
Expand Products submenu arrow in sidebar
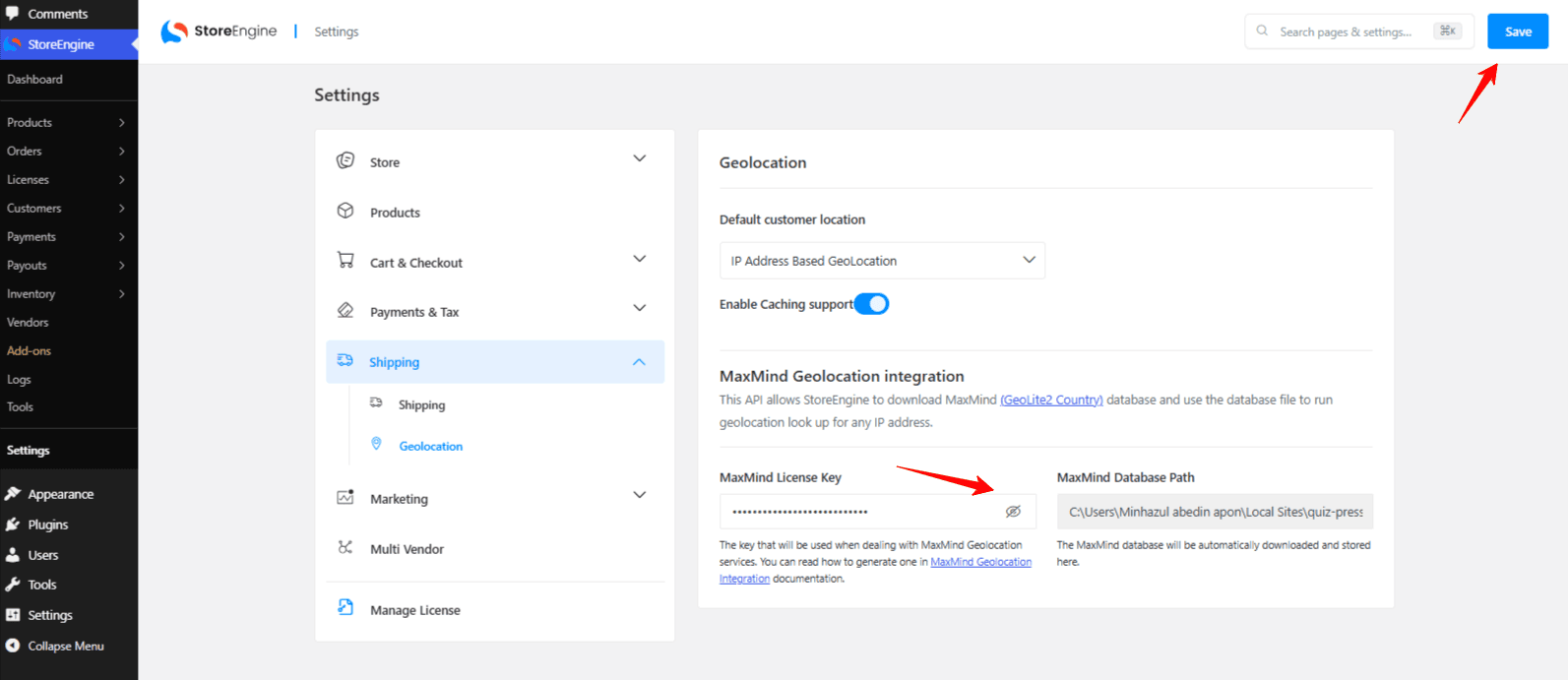(x=122, y=122)
